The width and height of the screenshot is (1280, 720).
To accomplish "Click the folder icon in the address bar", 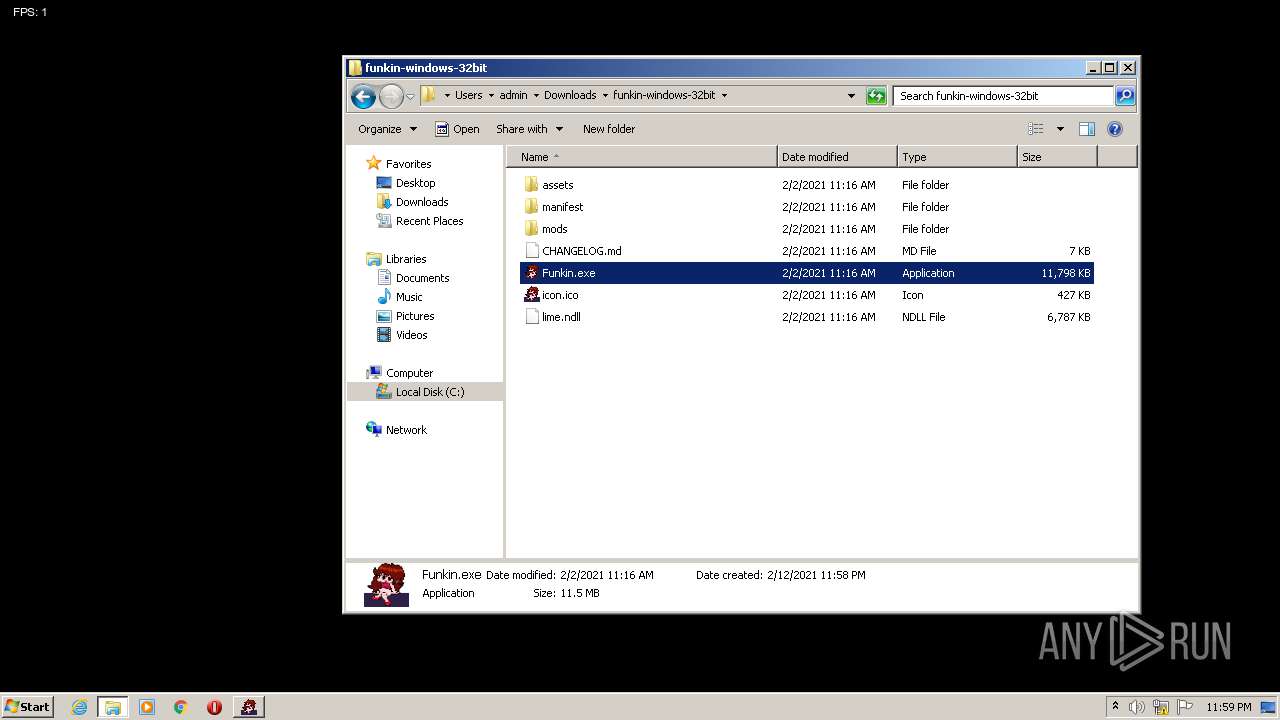I will [429, 95].
